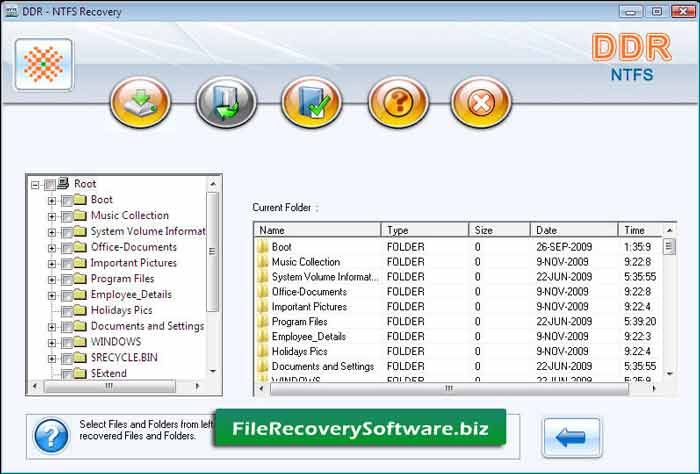Tick the WINDOWS folder checkbox
Image resolution: width=700 pixels, height=474 pixels.
(67, 343)
